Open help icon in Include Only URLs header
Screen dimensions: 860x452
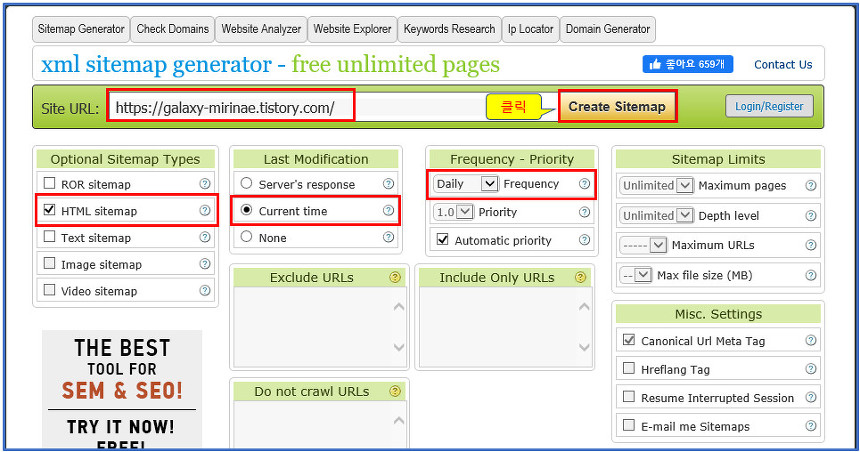(x=580, y=278)
